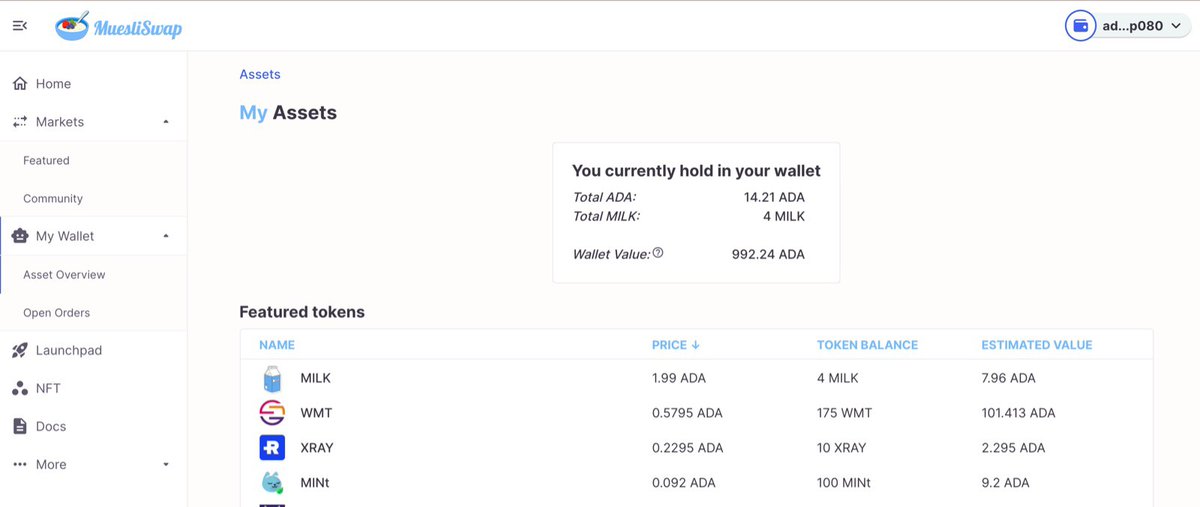
Task: Click the Docs document icon
Action: [20, 426]
